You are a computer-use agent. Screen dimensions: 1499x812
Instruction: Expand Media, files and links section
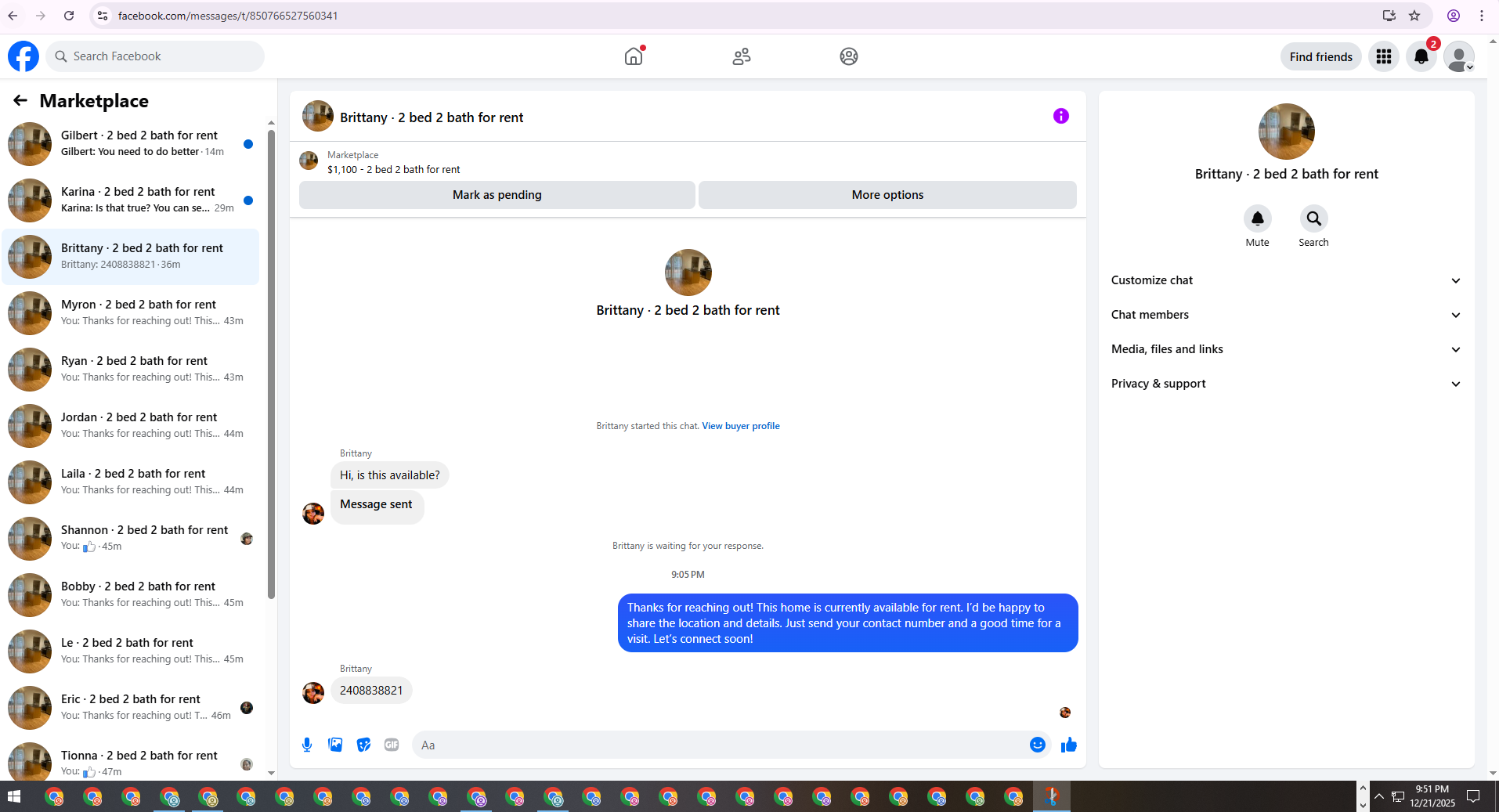coord(1286,349)
